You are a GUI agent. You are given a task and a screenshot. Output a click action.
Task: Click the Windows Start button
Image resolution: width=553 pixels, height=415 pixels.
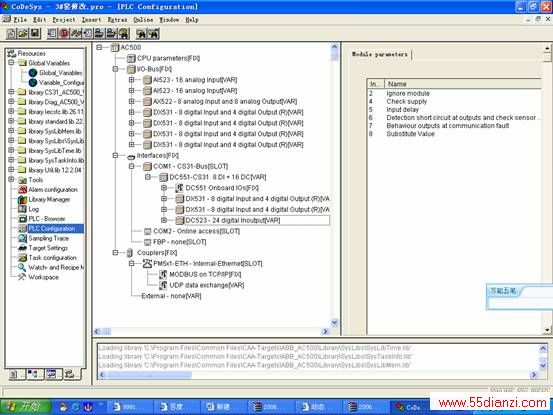tap(25, 407)
